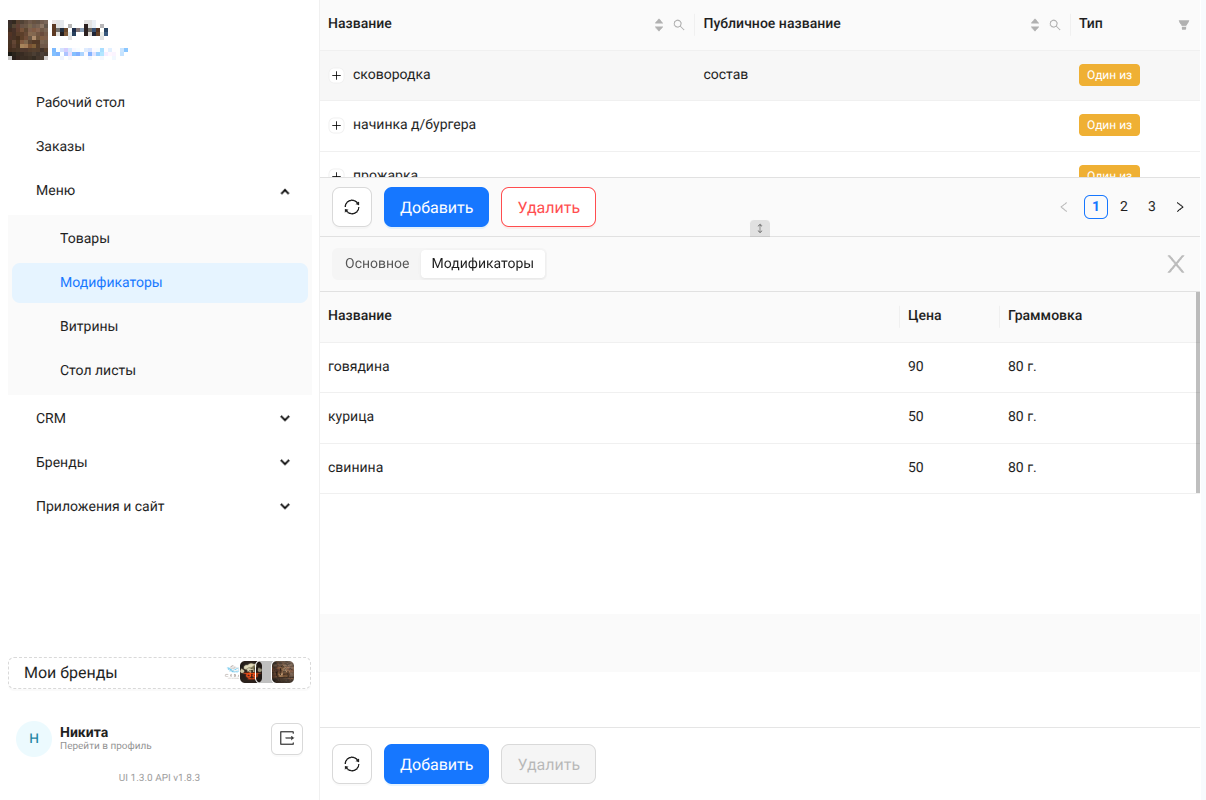1206x800 pixels.
Task: Switch to the Основное tab
Action: pyautogui.click(x=377, y=264)
